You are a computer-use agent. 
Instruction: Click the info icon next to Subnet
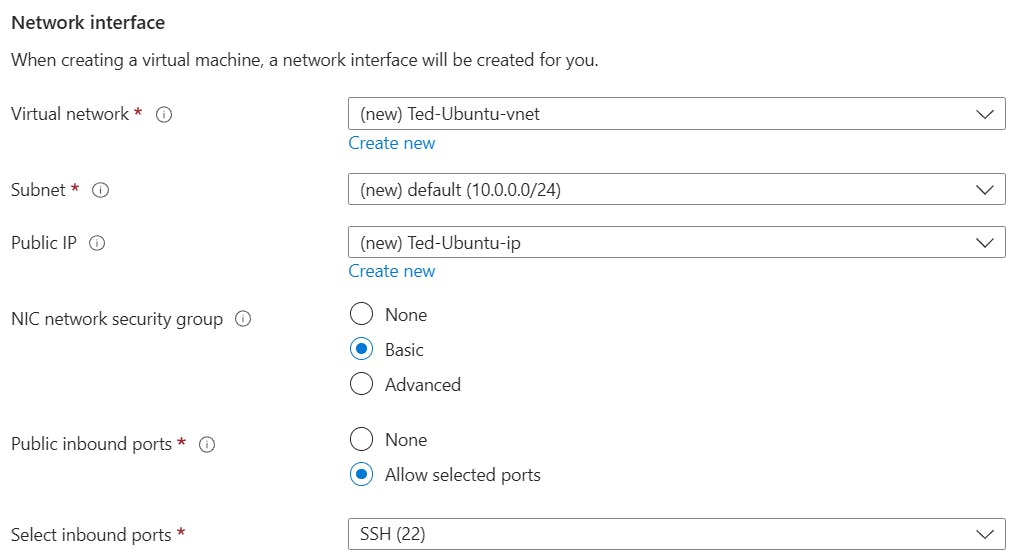[100, 190]
